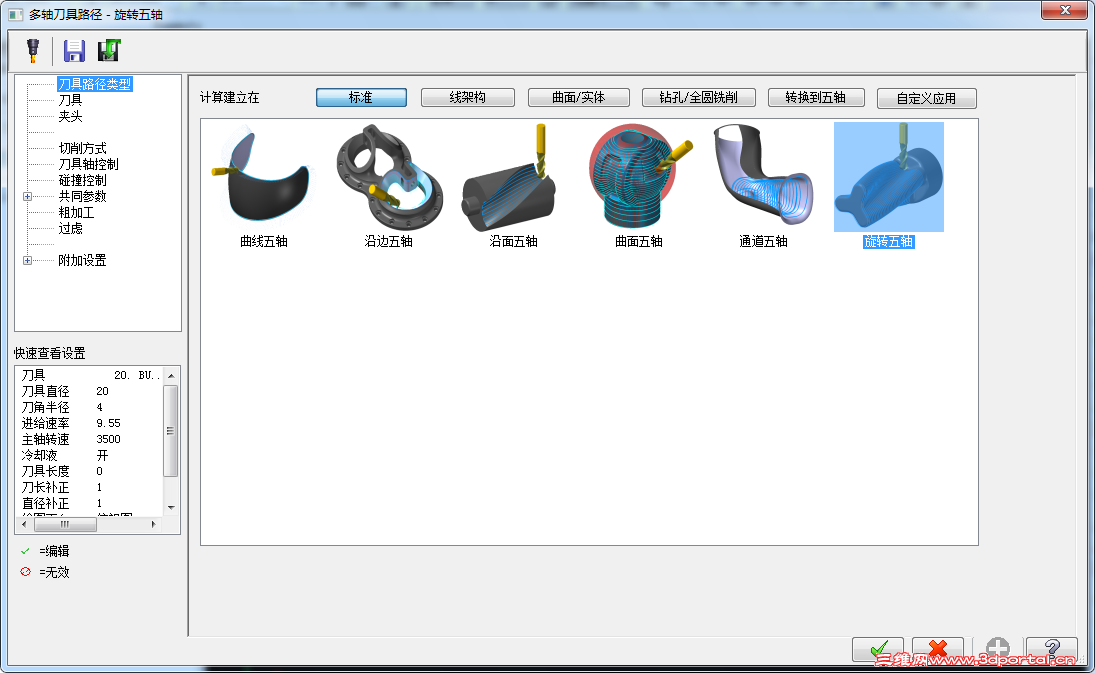Click the 刀具 row in quick view list

click(x=89, y=376)
